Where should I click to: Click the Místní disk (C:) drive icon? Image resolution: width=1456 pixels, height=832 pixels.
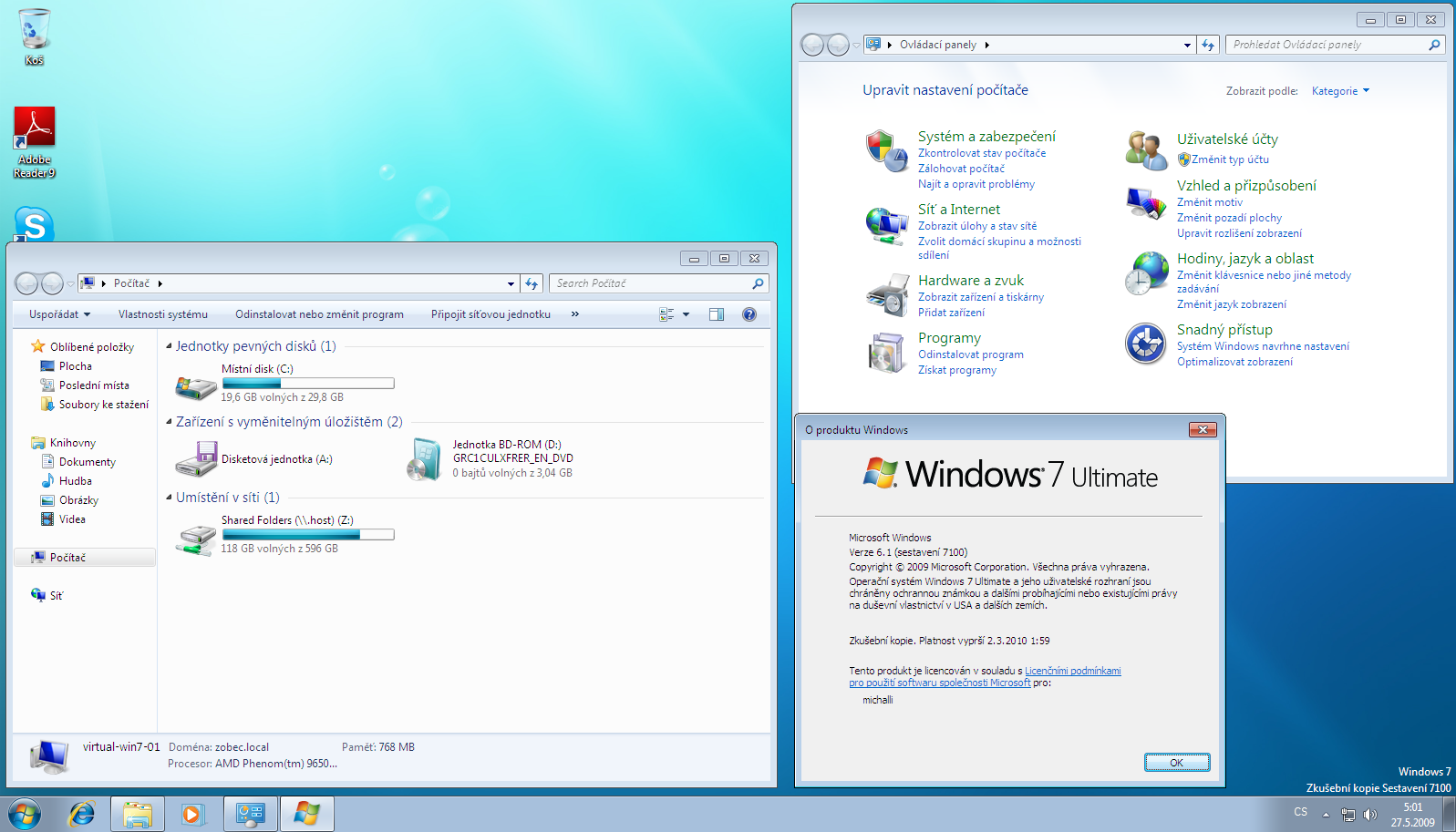click(x=195, y=387)
